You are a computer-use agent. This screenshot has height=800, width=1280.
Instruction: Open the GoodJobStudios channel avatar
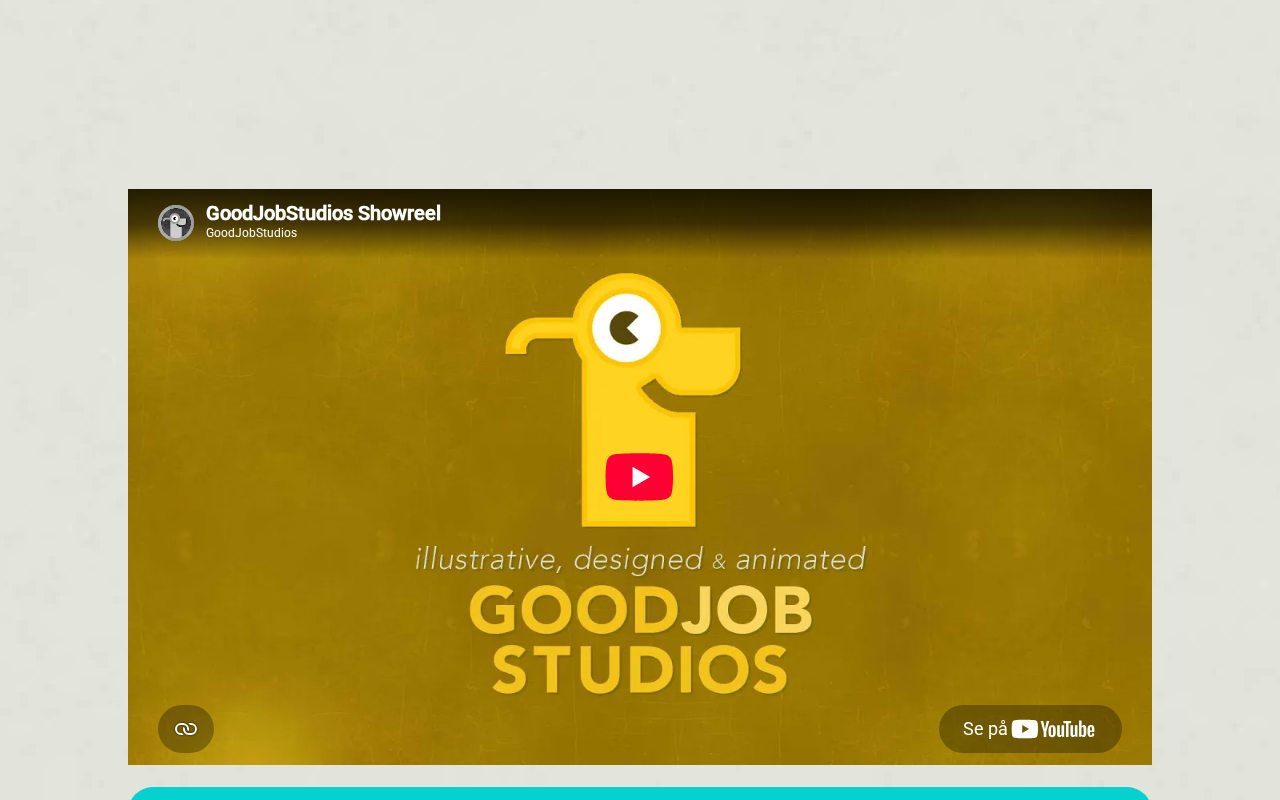click(176, 223)
